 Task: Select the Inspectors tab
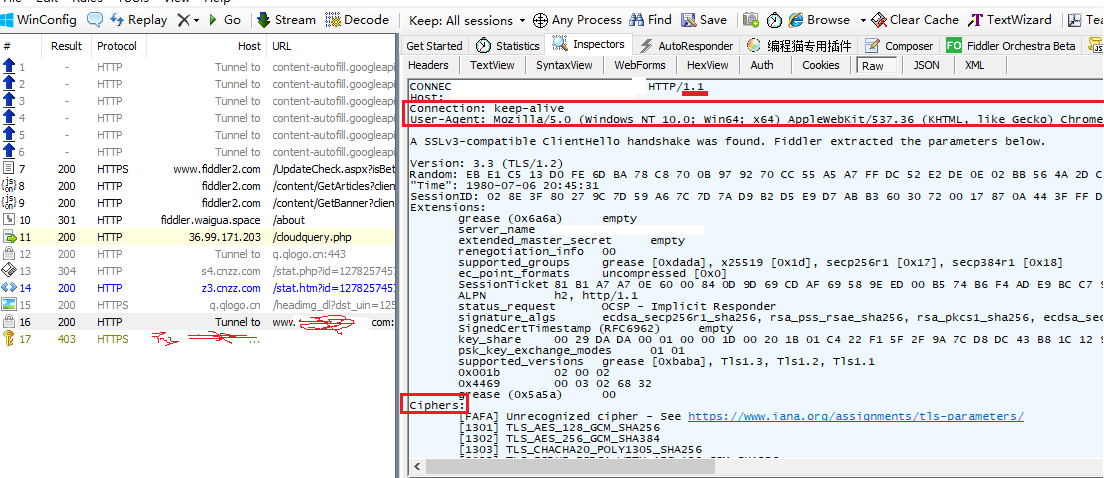[589, 44]
